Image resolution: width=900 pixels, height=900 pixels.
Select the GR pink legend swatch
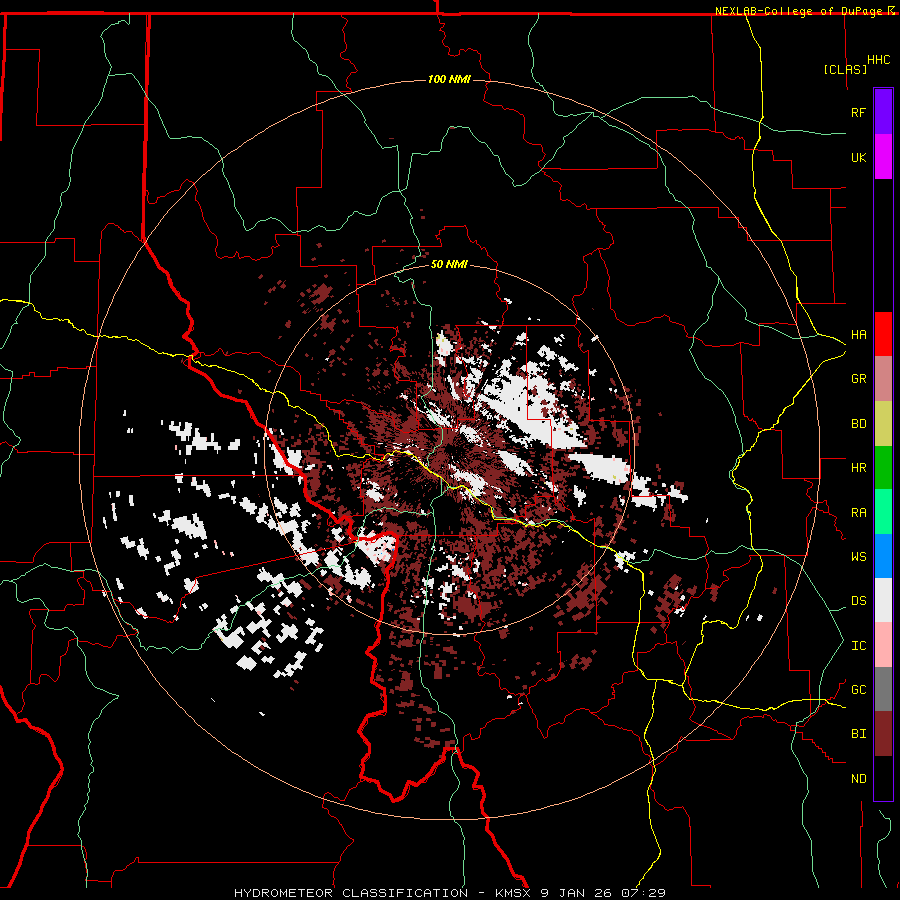pos(883,378)
